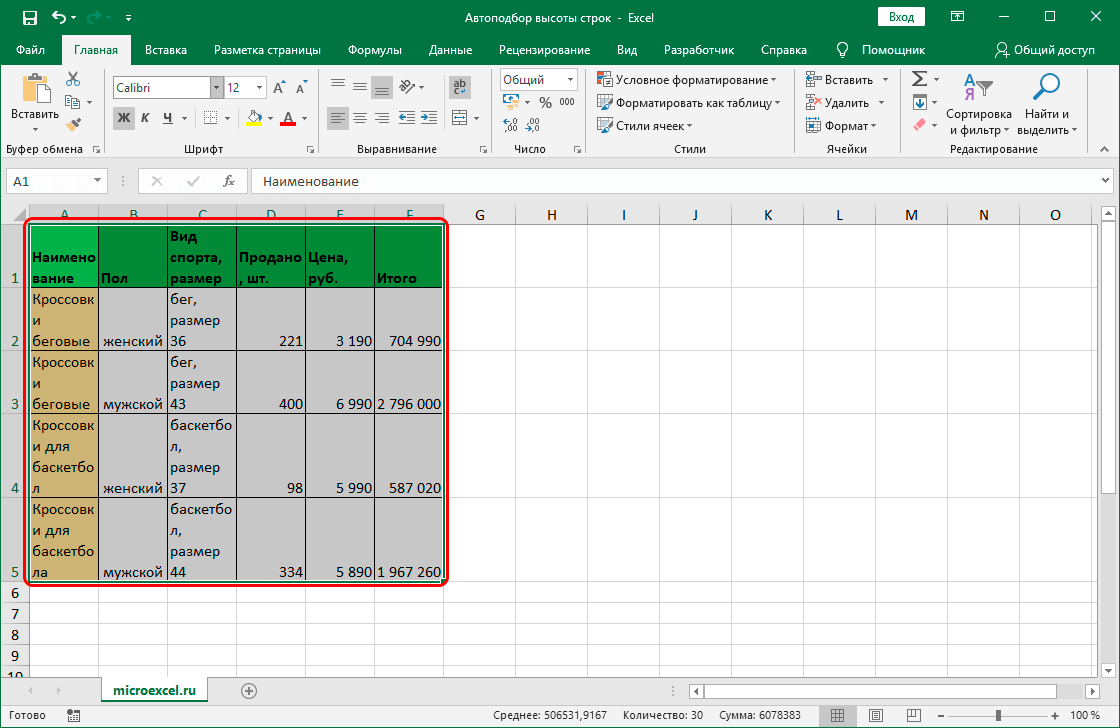Open the Вставка ribbon tab
The height and width of the screenshot is (728, 1120).
pyautogui.click(x=166, y=50)
